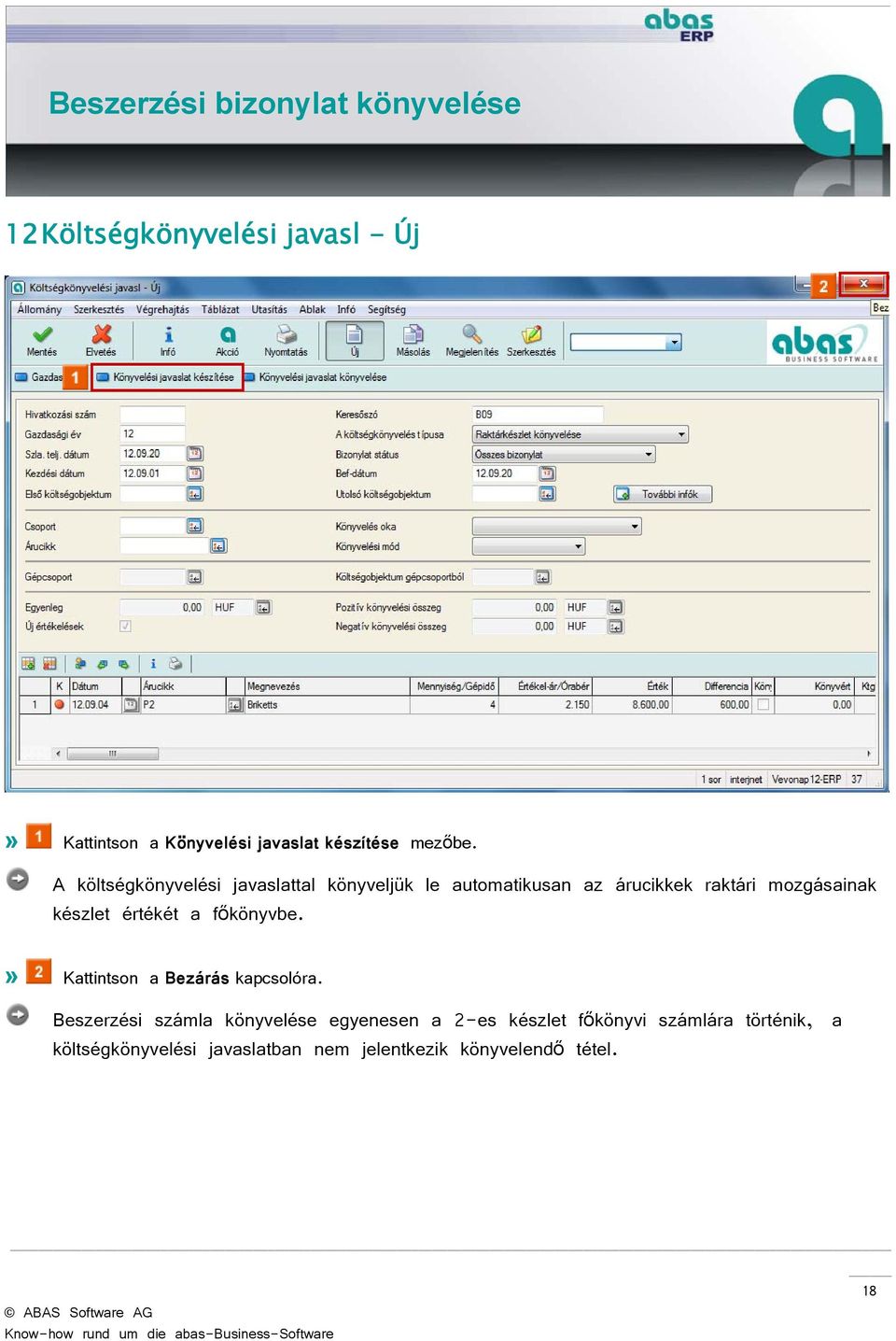Click into the Gazdasági év field showing 12
The width and height of the screenshot is (896, 1341).
click(x=153, y=434)
